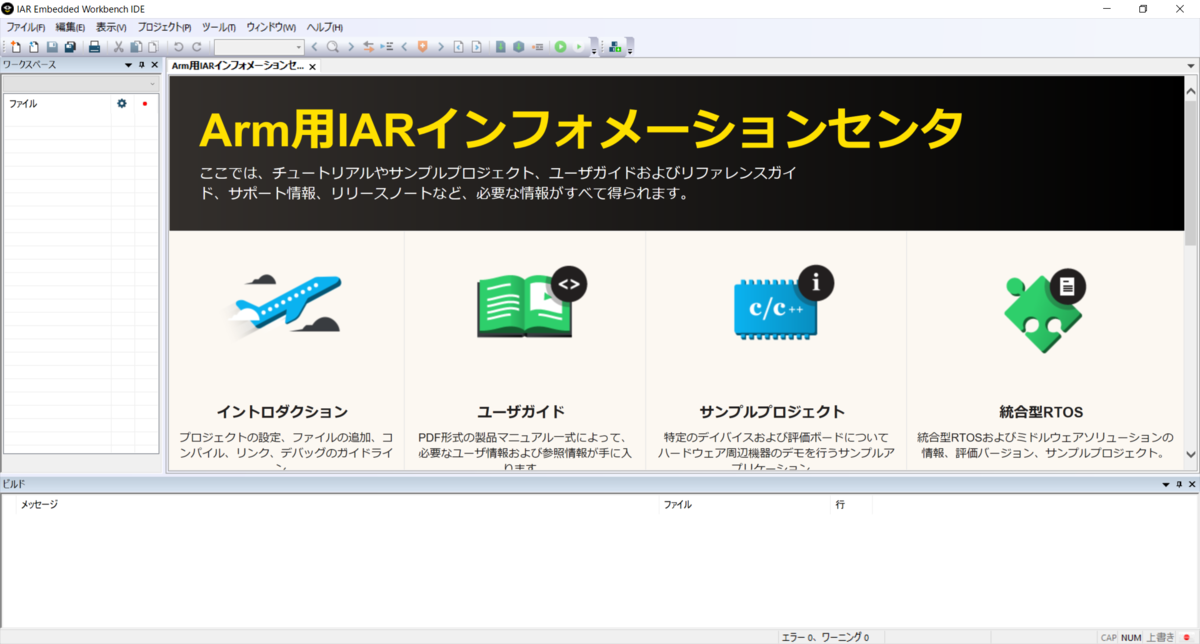Click the Open file toolbar icon

point(33,47)
